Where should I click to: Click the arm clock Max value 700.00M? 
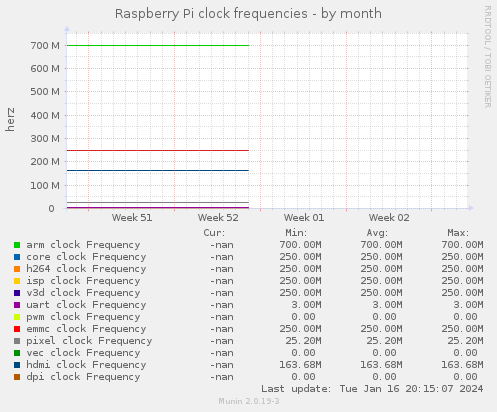(x=462, y=245)
